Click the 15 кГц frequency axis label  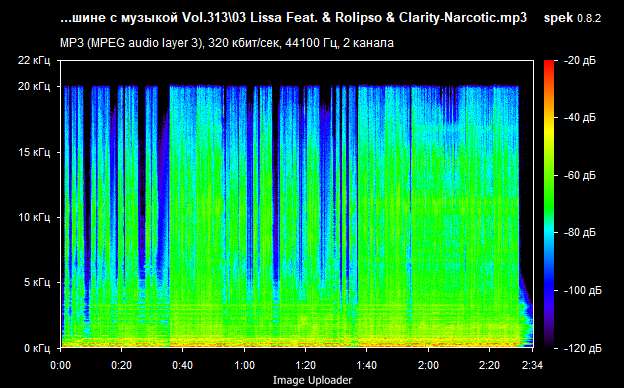click(x=34, y=152)
